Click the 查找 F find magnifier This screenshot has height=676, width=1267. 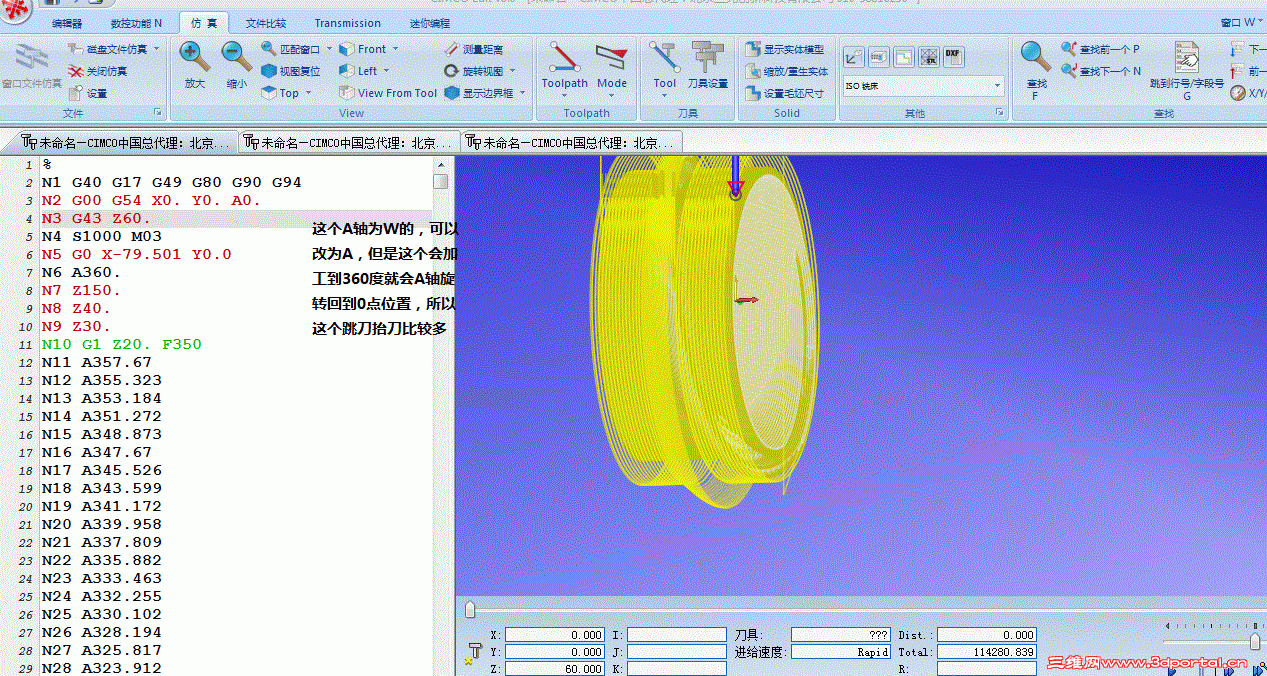tap(1036, 69)
